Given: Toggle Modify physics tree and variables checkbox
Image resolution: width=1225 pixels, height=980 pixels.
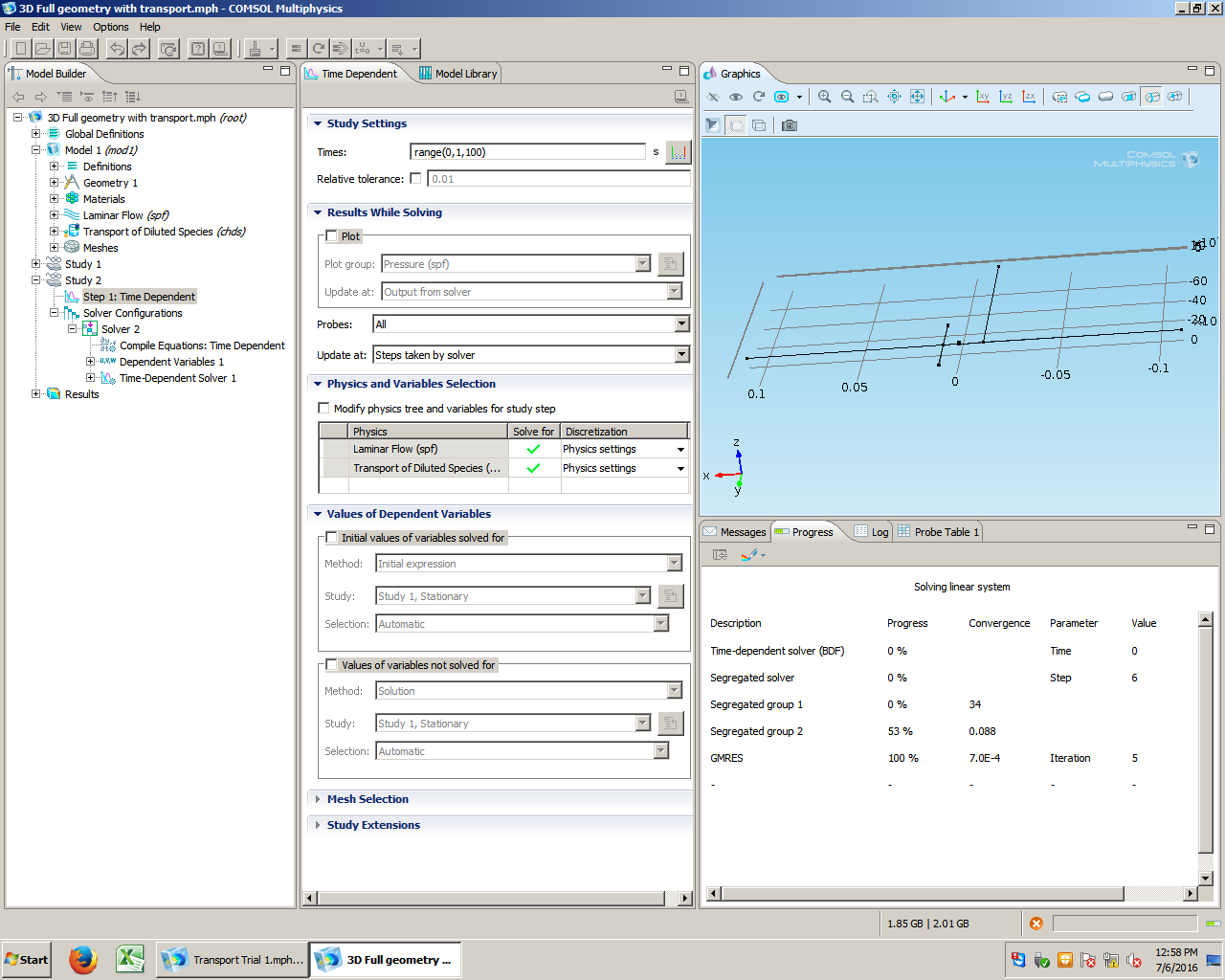Looking at the screenshot, I should point(323,409).
